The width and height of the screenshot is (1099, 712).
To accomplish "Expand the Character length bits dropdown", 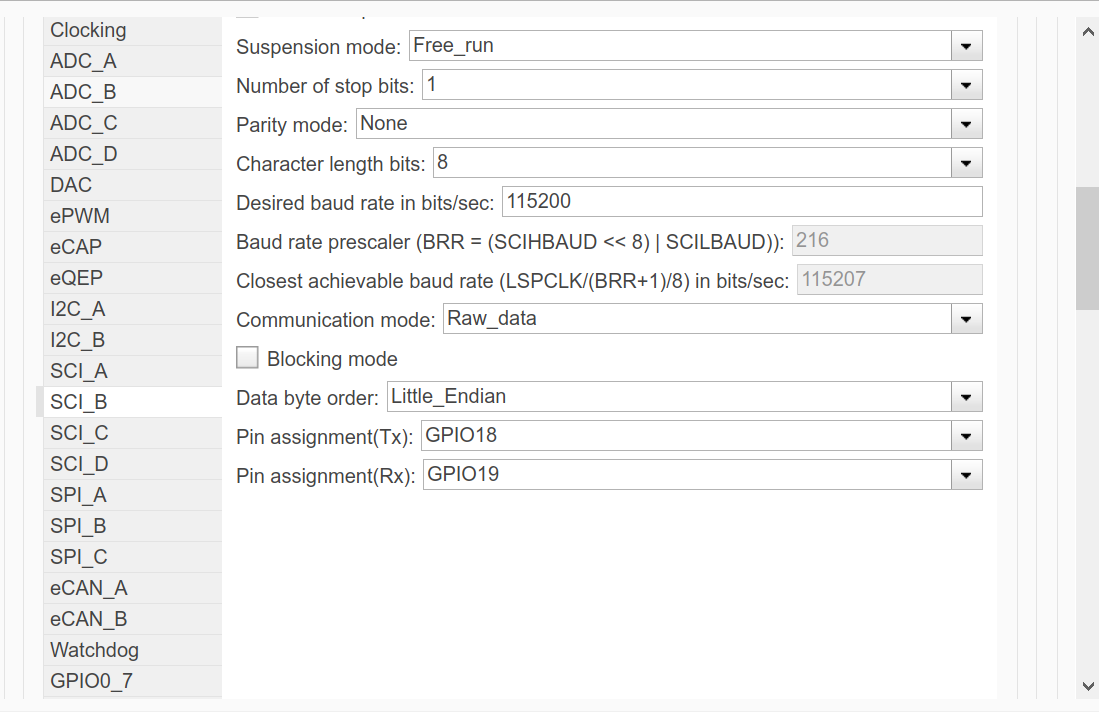I will (x=966, y=163).
